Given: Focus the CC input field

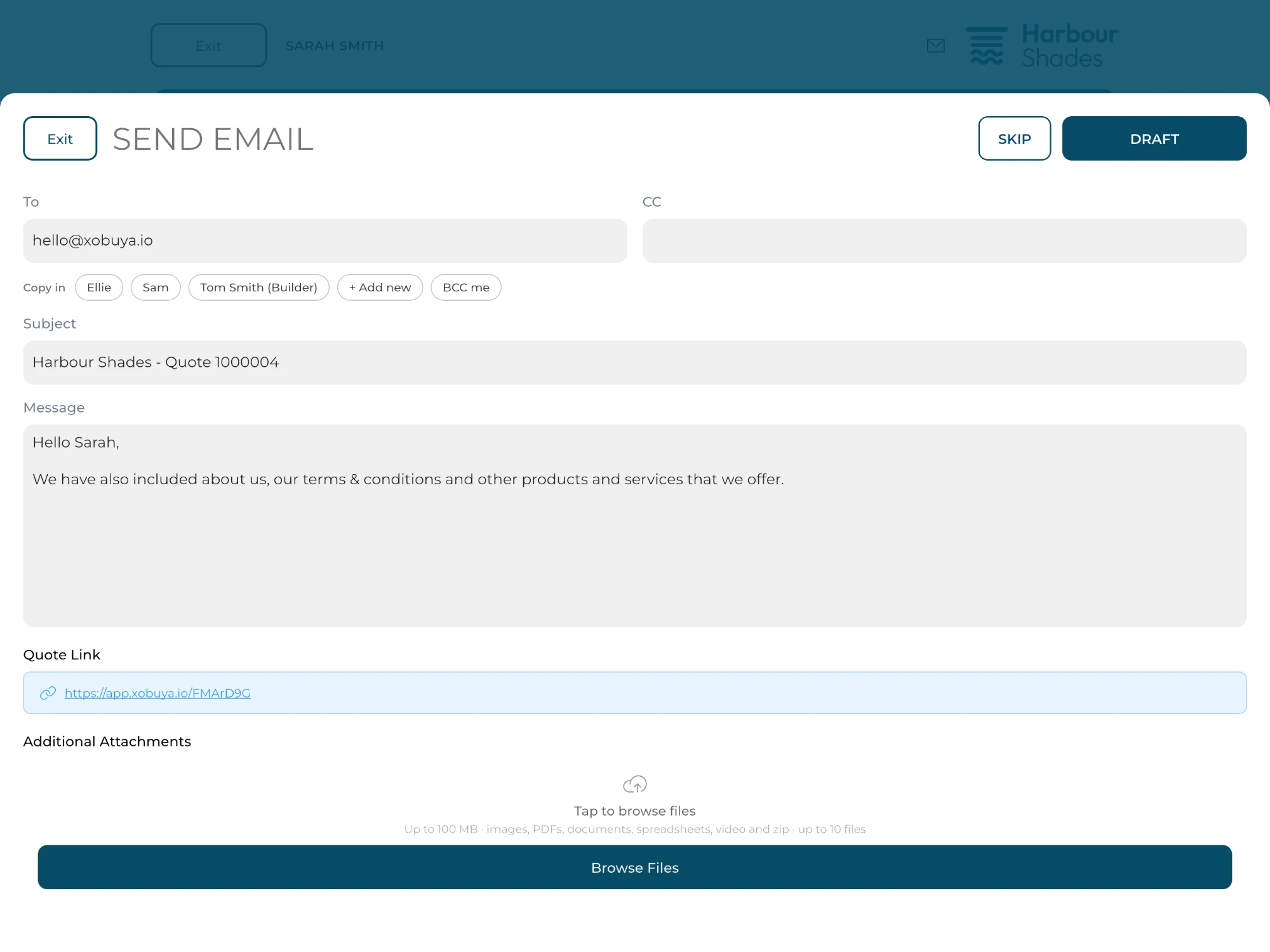Looking at the screenshot, I should pos(944,241).
